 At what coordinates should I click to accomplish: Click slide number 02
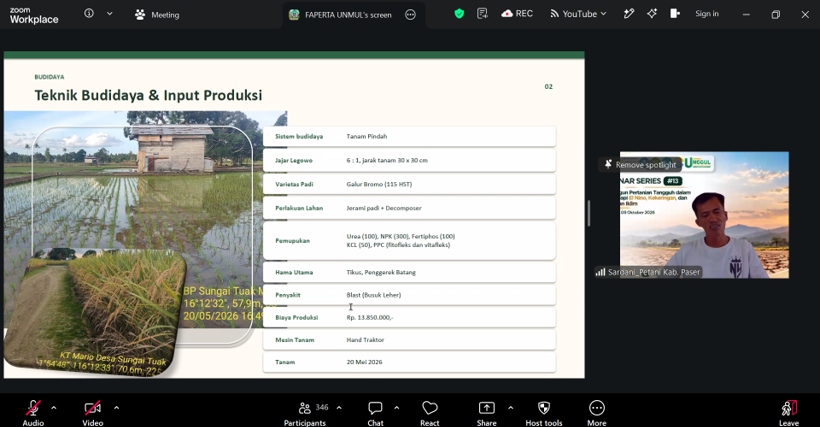point(548,87)
